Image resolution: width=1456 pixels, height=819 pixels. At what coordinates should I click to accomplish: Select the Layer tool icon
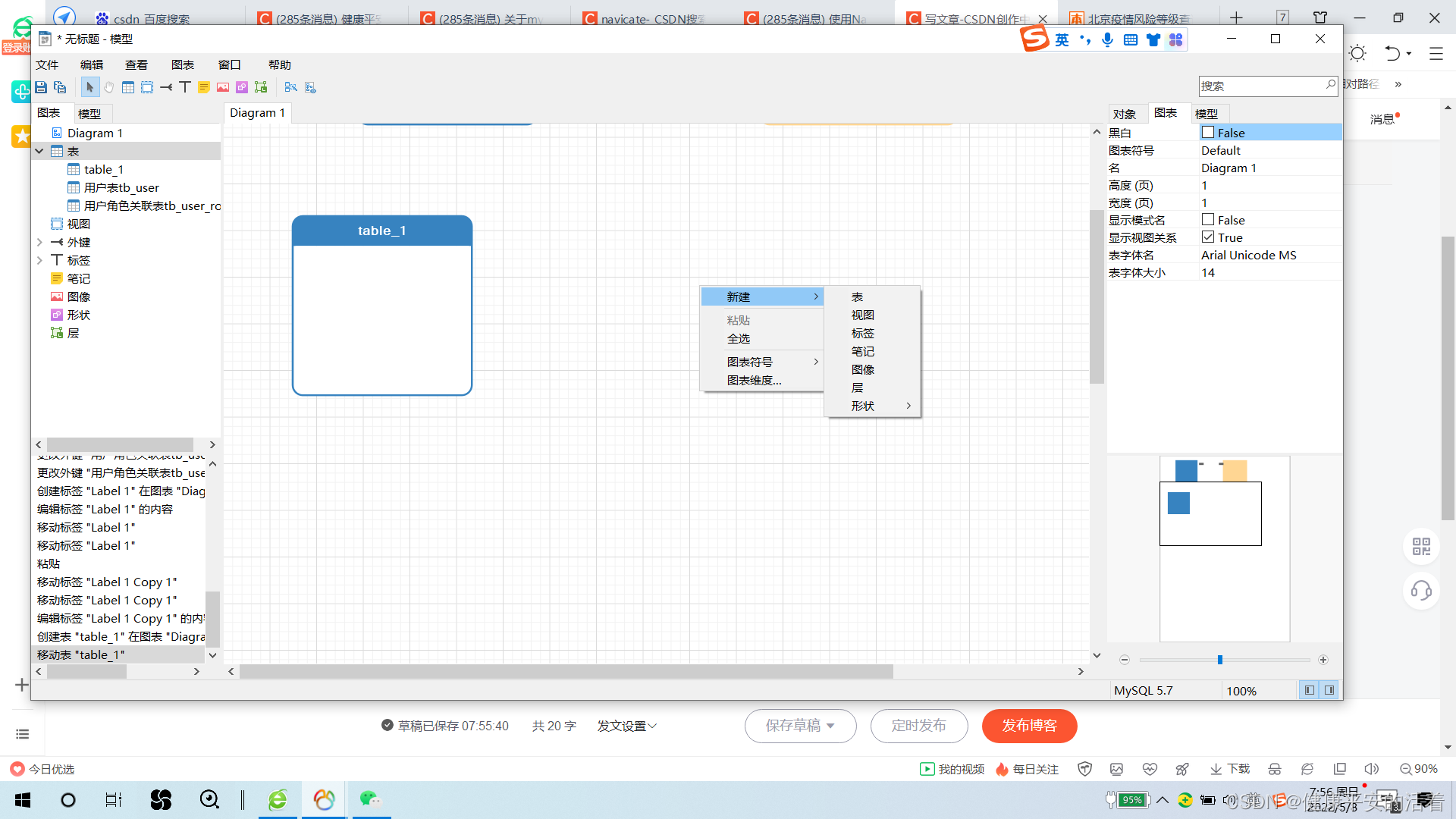pos(261,87)
